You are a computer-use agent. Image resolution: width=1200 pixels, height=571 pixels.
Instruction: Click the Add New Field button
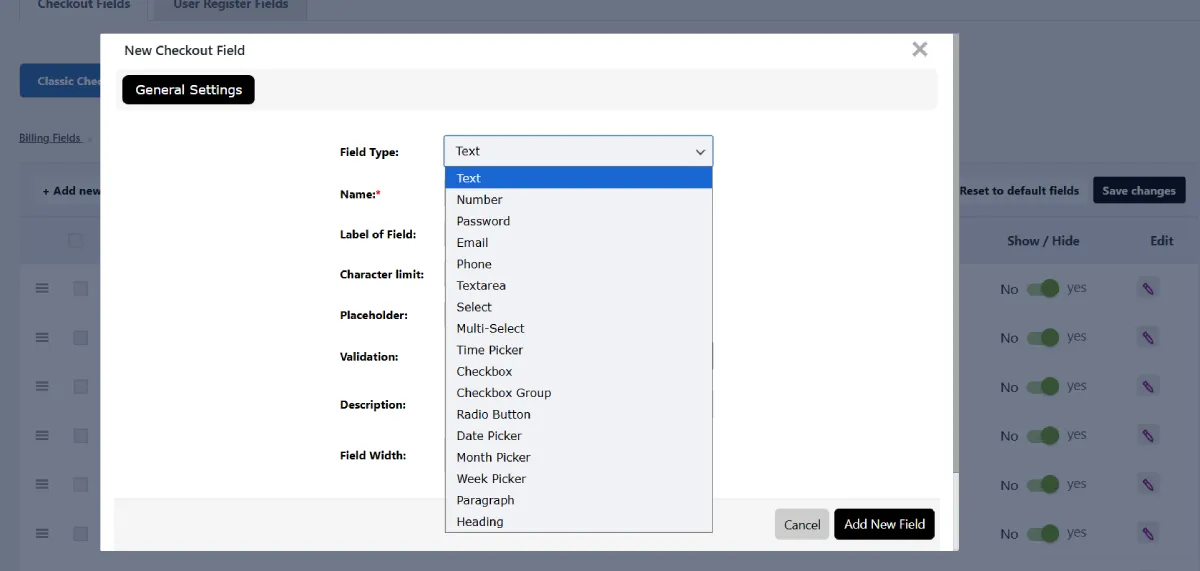point(884,524)
